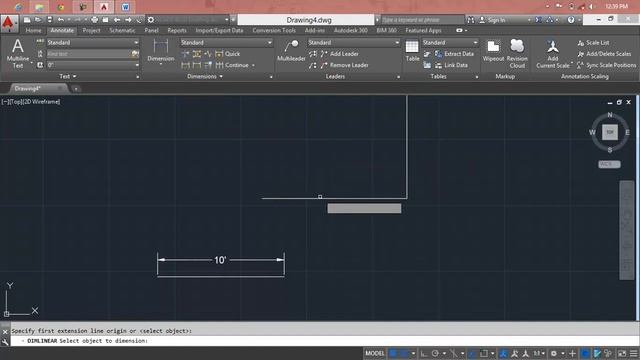Image resolution: width=640 pixels, height=360 pixels.
Task: Click the Open folder icon
Action: pos(38,20)
